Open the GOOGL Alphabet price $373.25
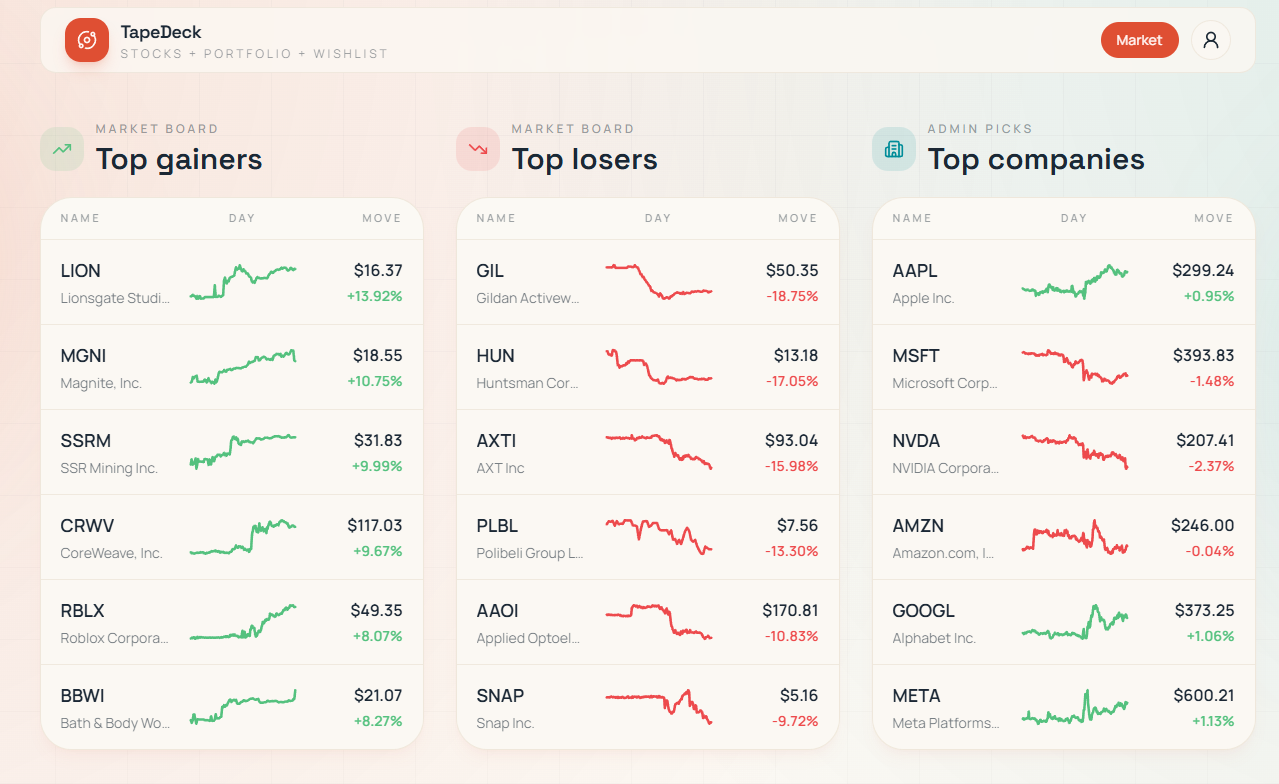 click(x=1203, y=610)
